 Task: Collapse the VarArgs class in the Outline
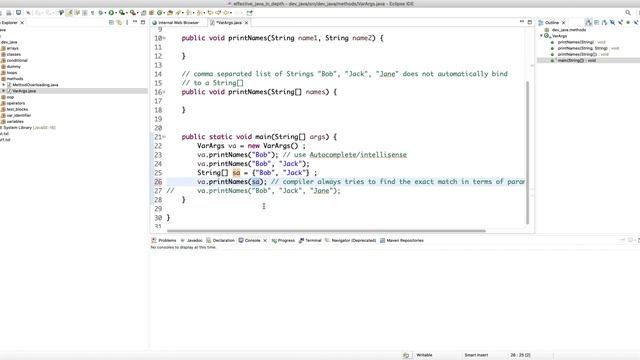point(542,36)
